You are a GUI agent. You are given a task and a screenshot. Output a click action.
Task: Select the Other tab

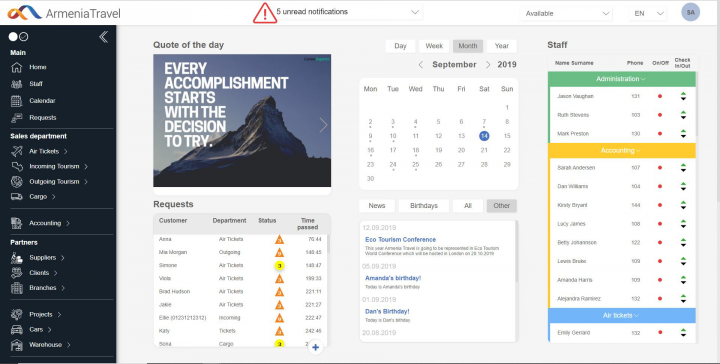tap(501, 206)
